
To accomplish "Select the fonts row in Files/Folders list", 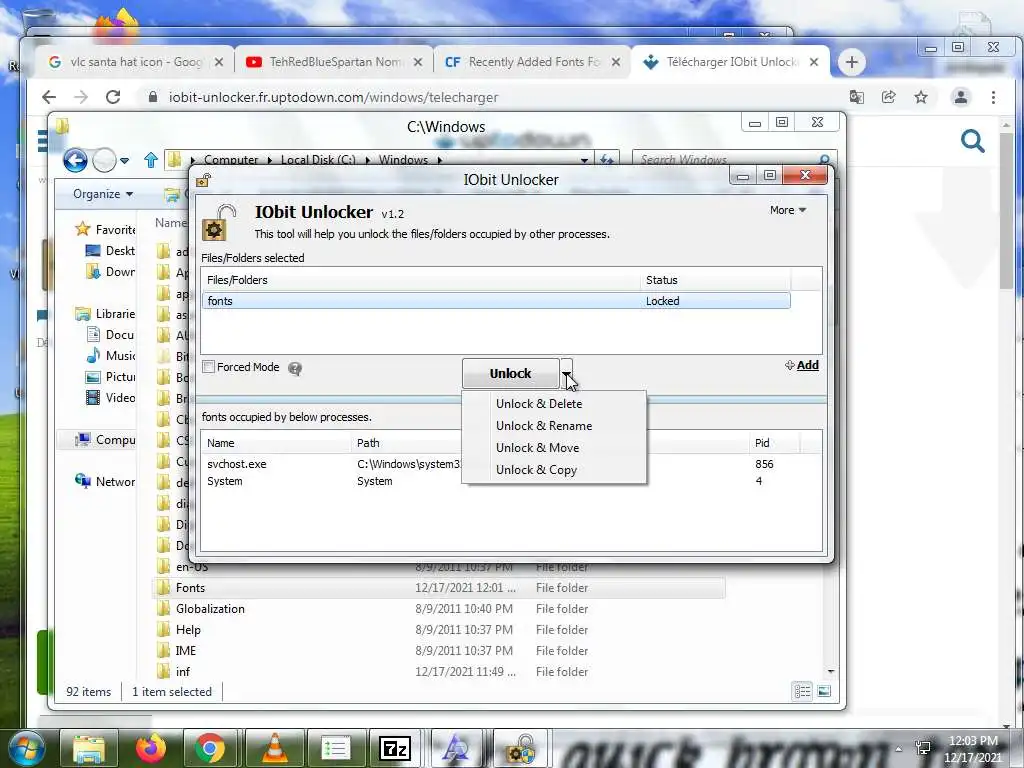I will [x=496, y=301].
